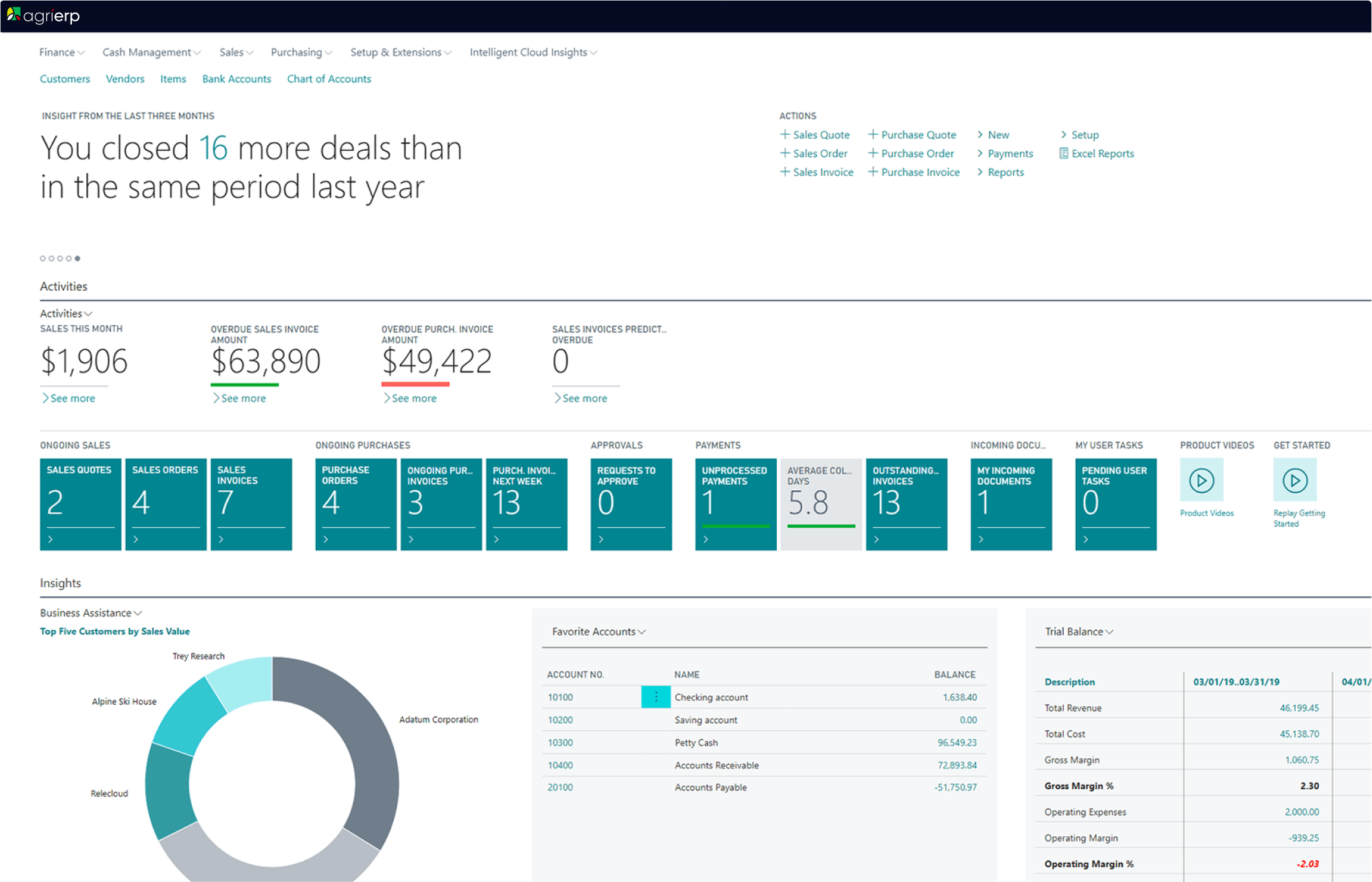Click the plus icon beside Purchase Invoice
Screen dimensions: 1372x882
point(872,172)
